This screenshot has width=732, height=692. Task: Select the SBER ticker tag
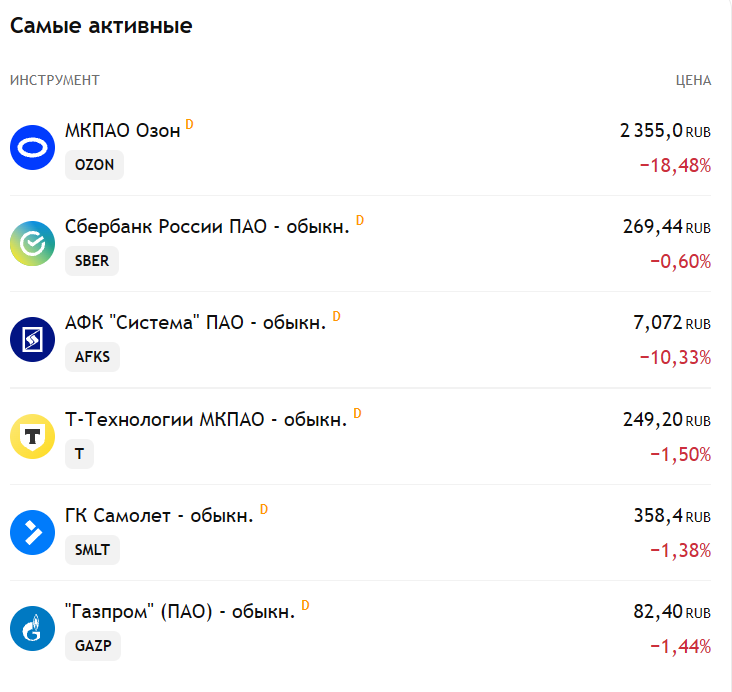pos(92,261)
